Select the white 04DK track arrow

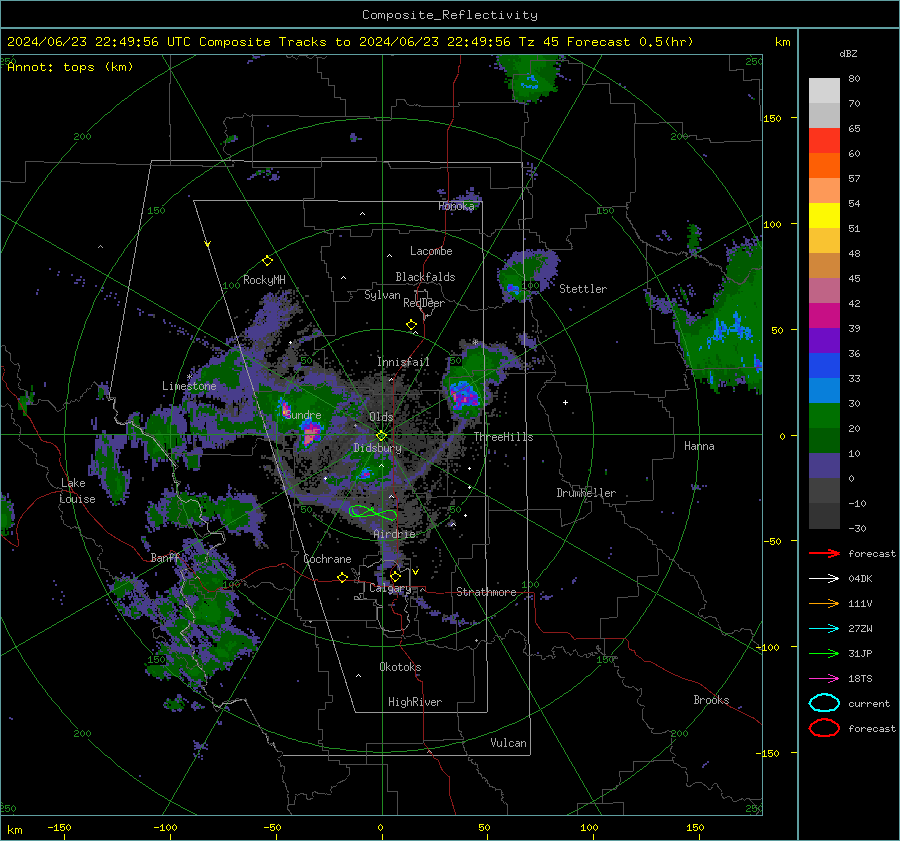pyautogui.click(x=824, y=579)
